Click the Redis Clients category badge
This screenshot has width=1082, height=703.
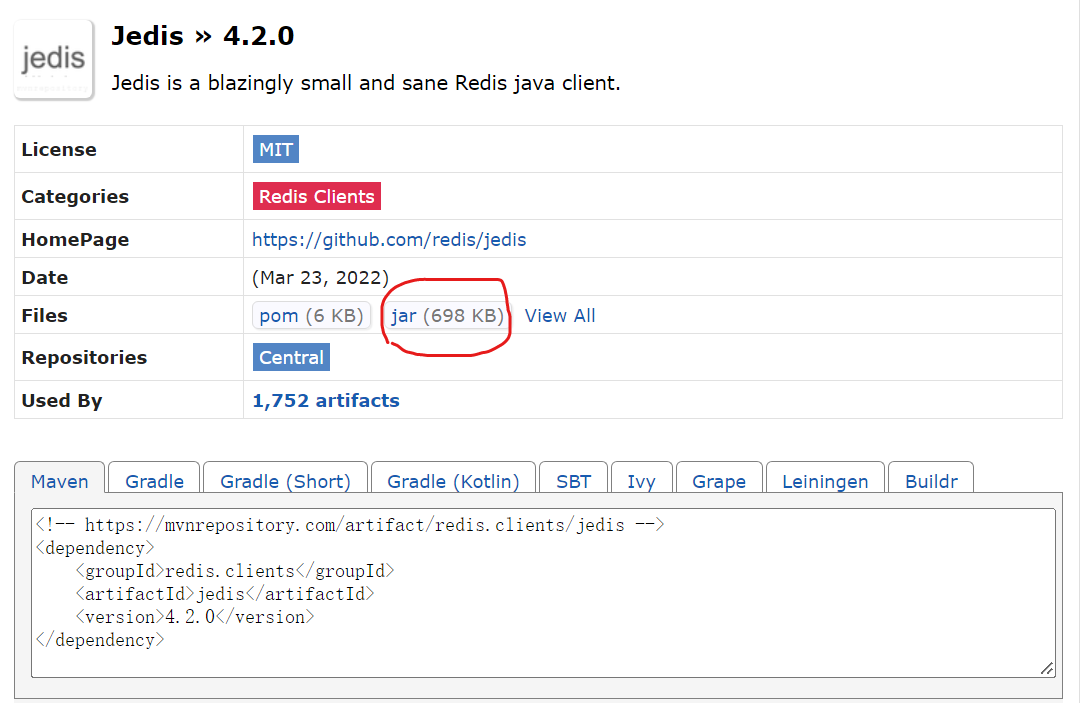pyautogui.click(x=316, y=196)
